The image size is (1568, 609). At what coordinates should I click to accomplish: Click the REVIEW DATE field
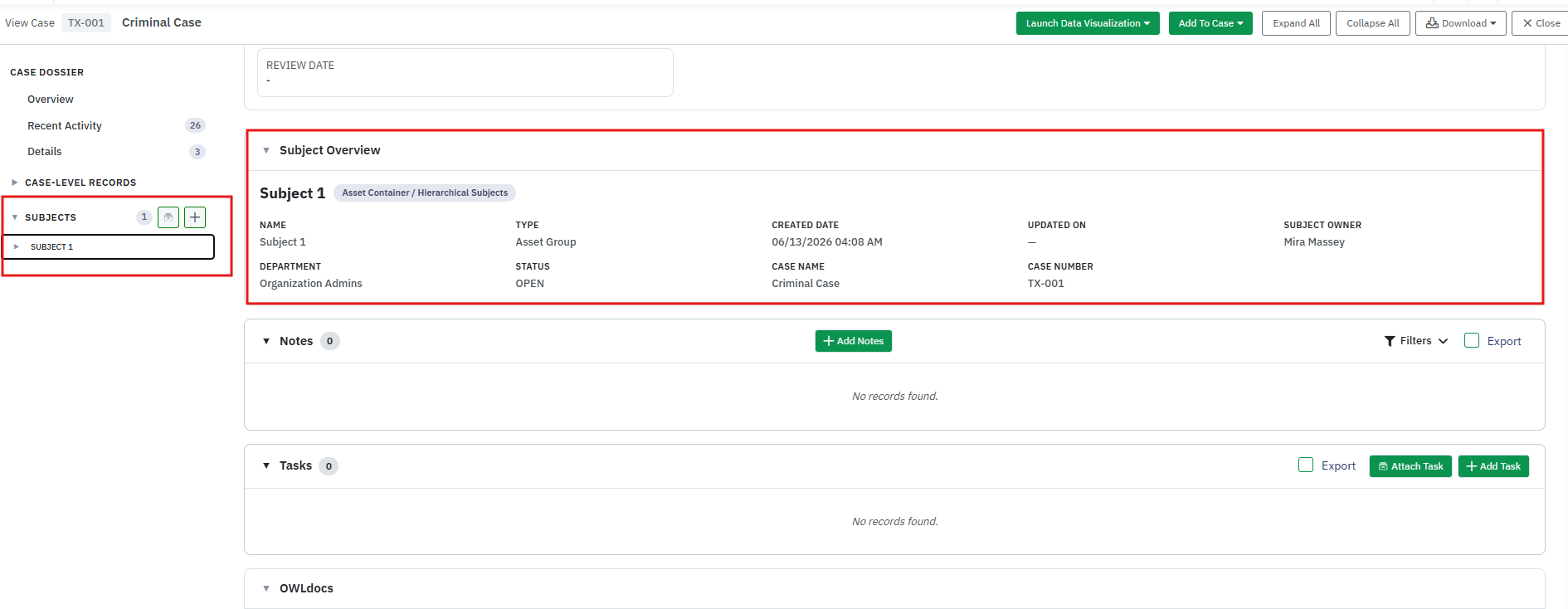[x=465, y=72]
